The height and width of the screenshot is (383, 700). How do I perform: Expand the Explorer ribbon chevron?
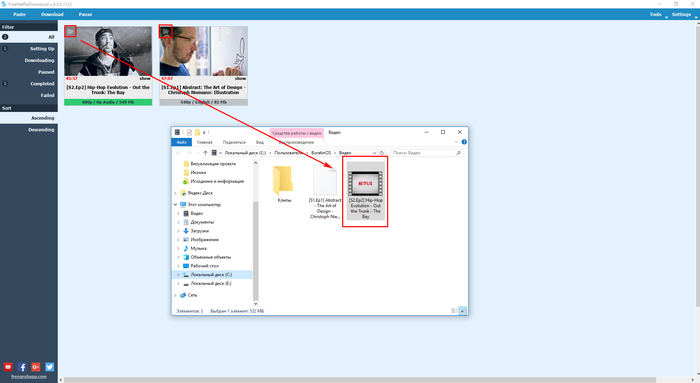[456, 142]
